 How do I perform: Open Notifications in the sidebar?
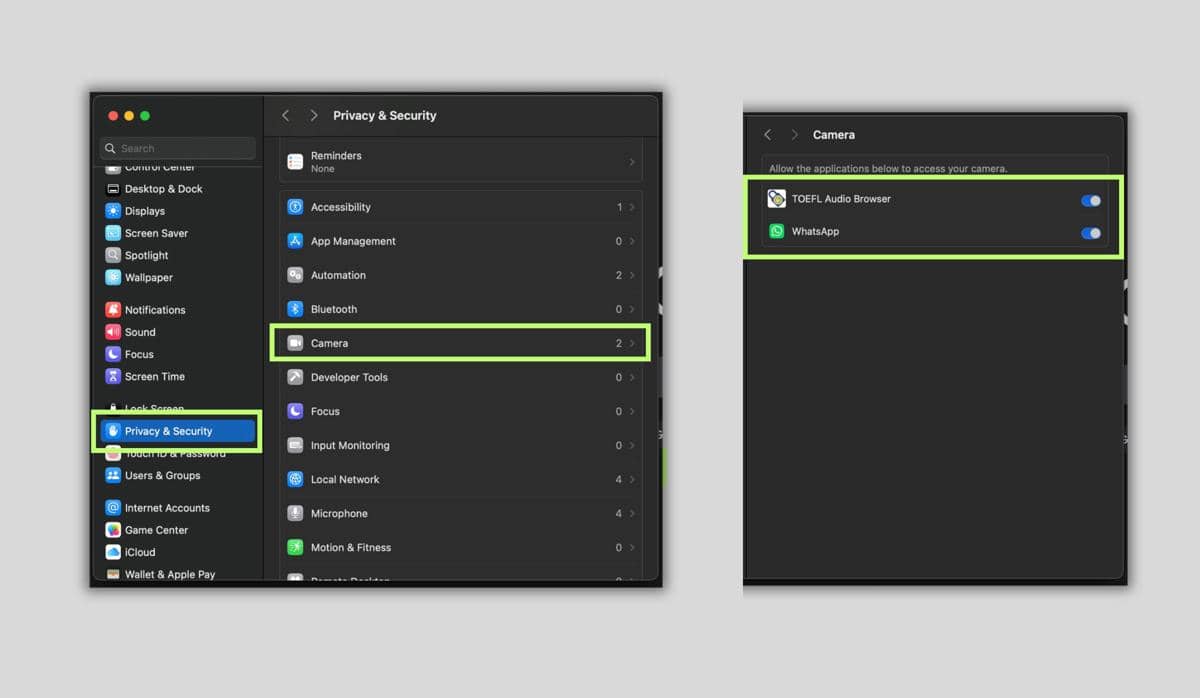point(154,310)
